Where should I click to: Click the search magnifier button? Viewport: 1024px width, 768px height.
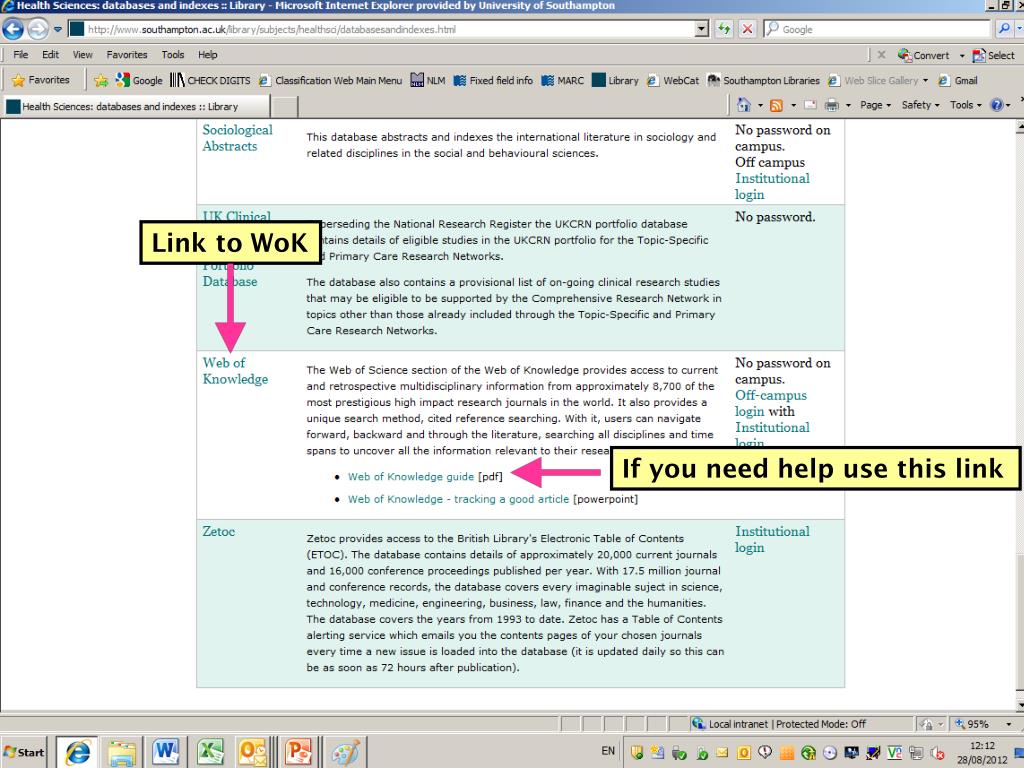(x=1004, y=29)
